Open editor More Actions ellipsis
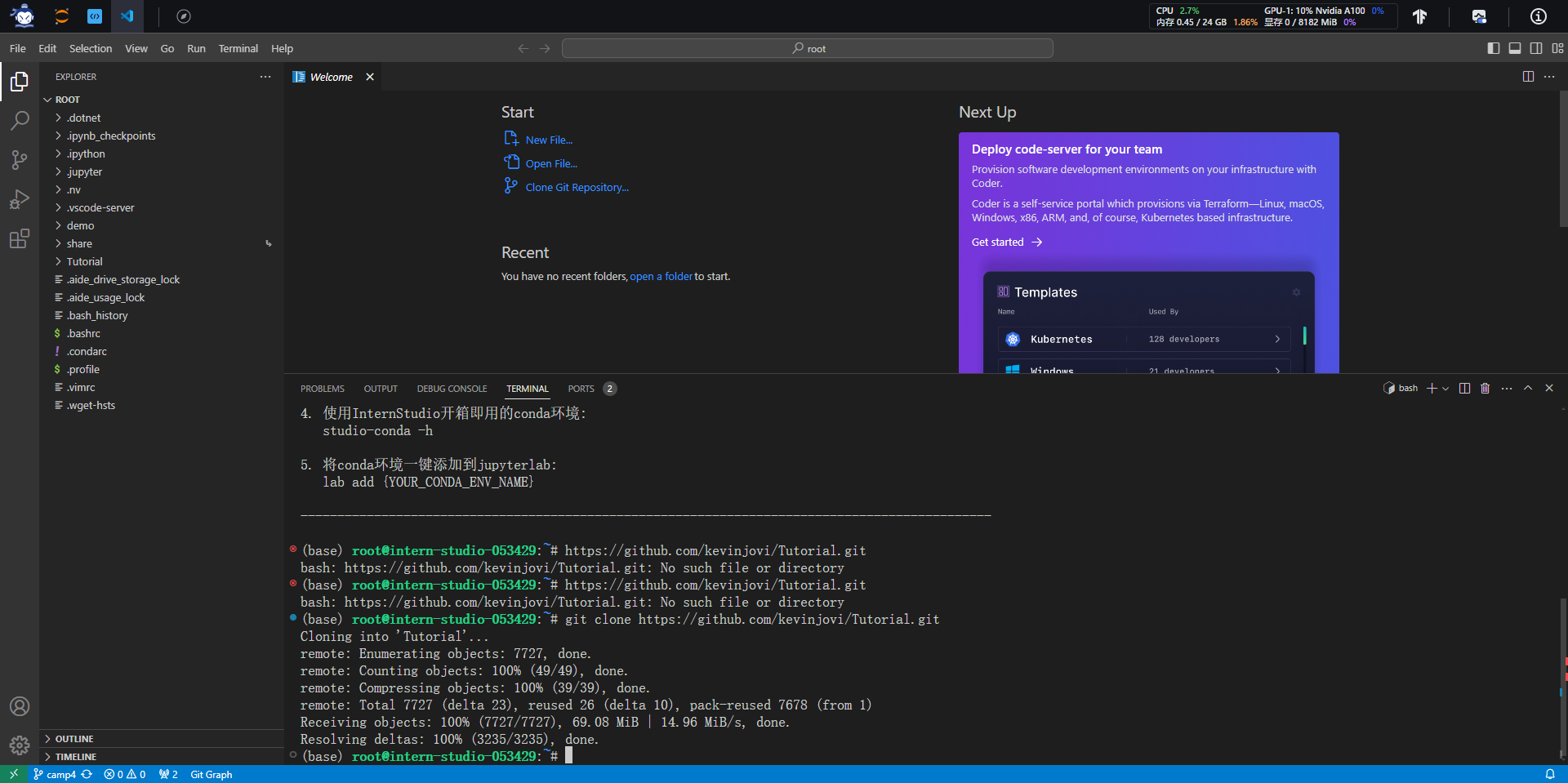The width and height of the screenshot is (1568, 783). click(1549, 77)
